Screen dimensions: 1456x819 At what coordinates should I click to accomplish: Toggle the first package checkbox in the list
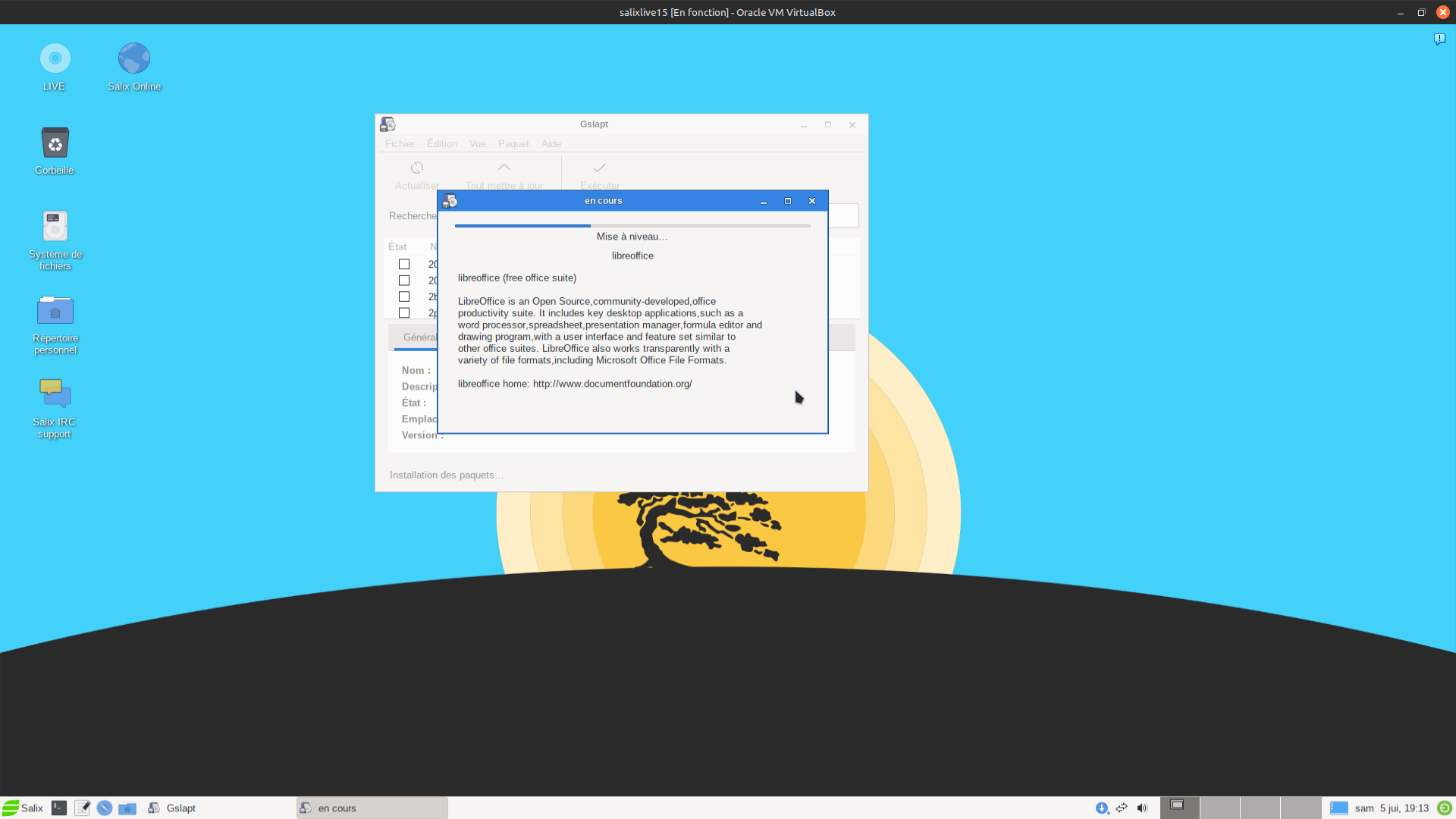pos(404,265)
